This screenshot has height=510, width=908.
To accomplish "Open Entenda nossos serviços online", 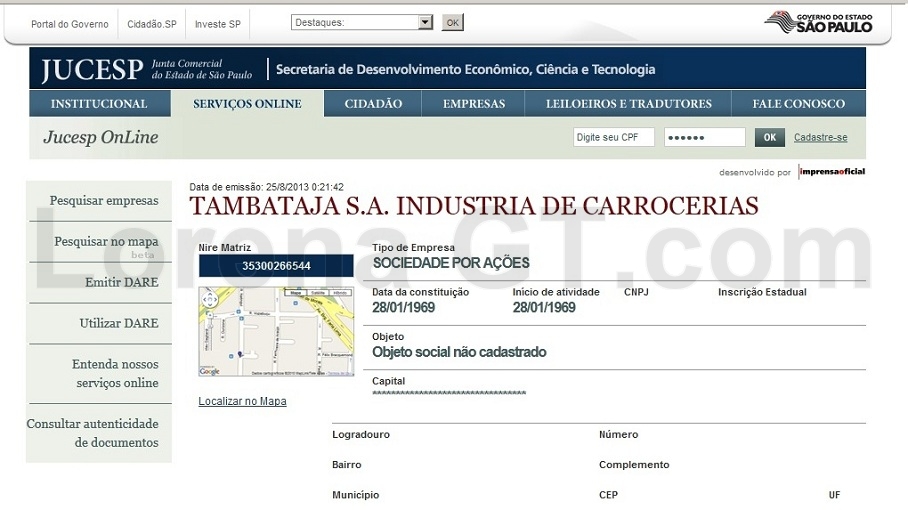I will pos(115,373).
